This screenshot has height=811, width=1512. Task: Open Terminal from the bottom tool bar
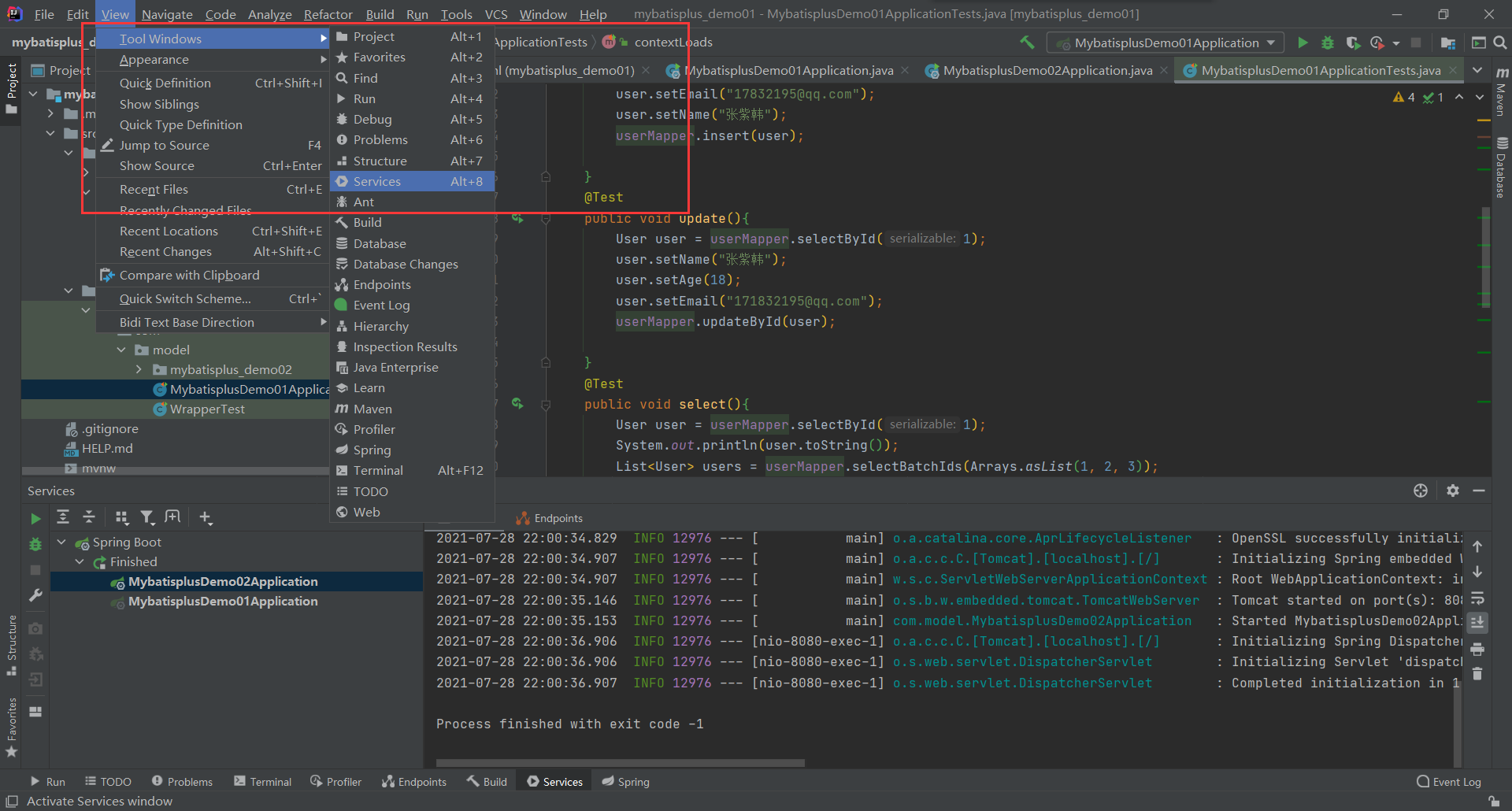pos(263,782)
